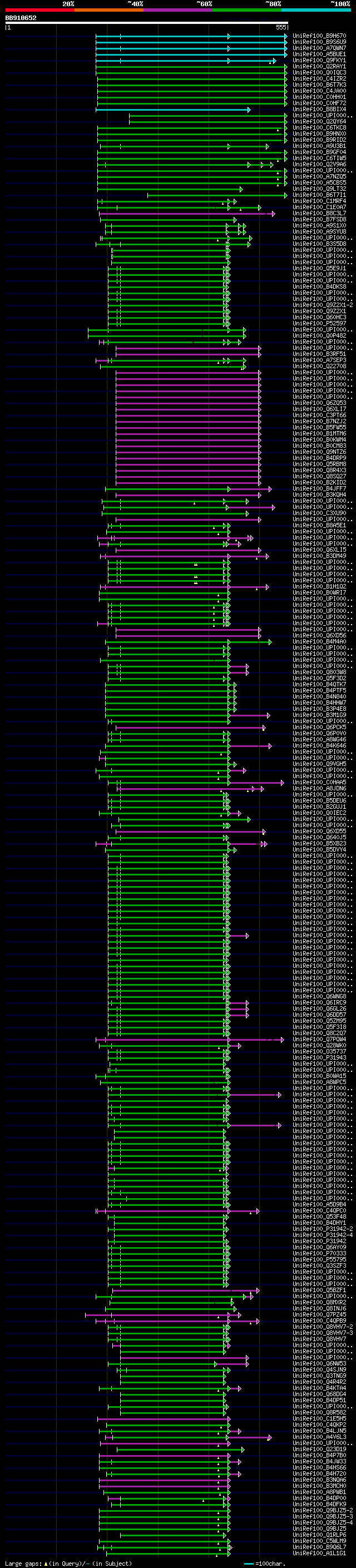Click the white query sequence ruler bar

(147, 23)
